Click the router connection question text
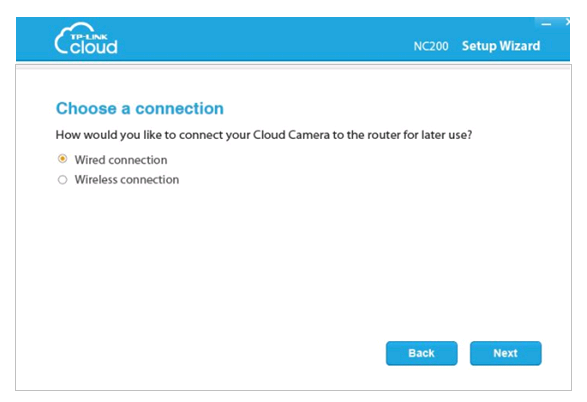The image size is (587, 402). tap(264, 135)
